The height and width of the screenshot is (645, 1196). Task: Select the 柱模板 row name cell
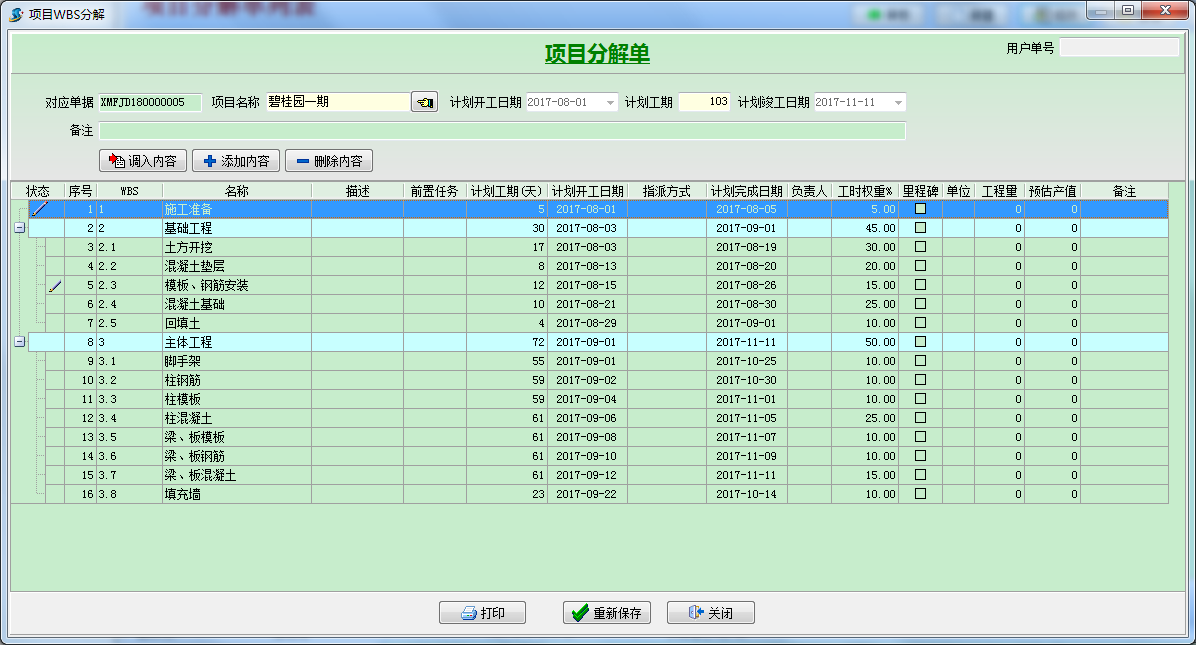[236, 400]
